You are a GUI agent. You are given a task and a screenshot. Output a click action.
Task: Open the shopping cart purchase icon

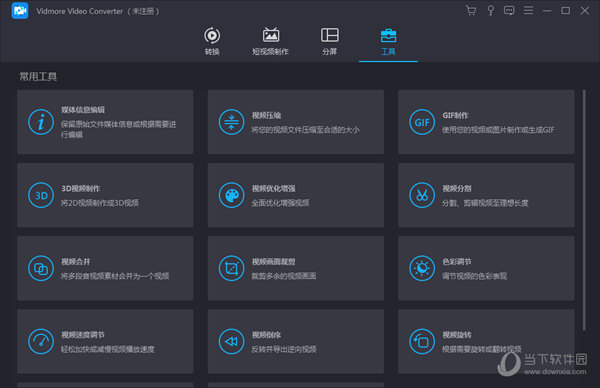click(x=471, y=10)
